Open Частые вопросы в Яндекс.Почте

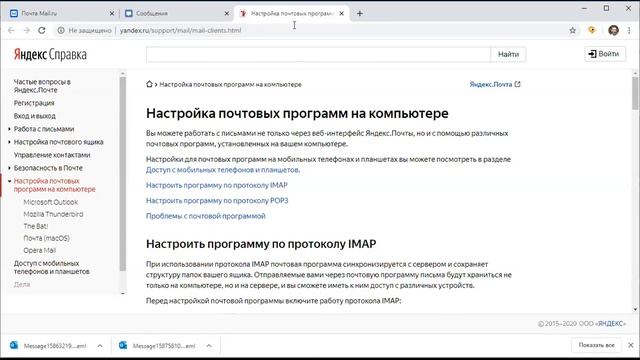(42, 86)
